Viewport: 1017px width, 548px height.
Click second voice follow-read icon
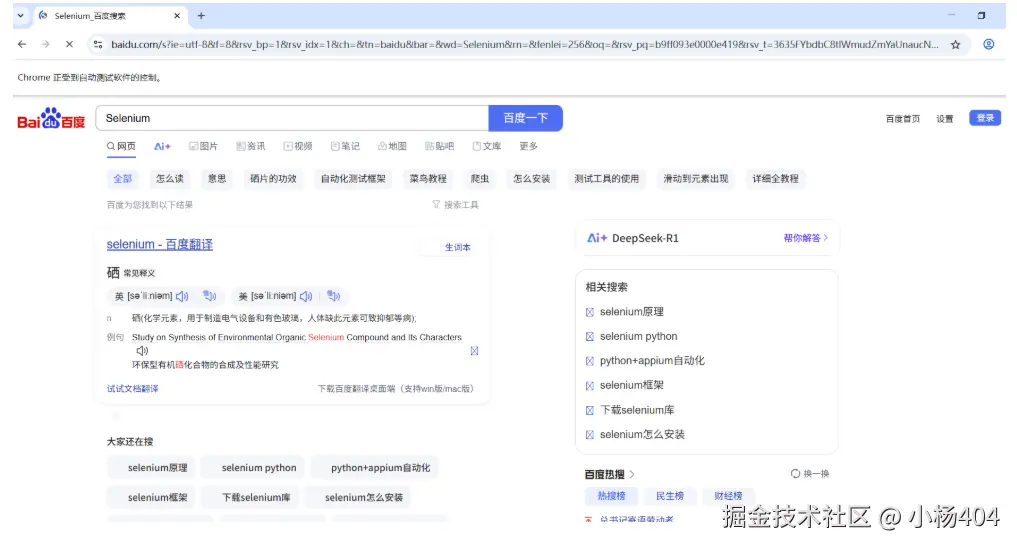point(333,296)
